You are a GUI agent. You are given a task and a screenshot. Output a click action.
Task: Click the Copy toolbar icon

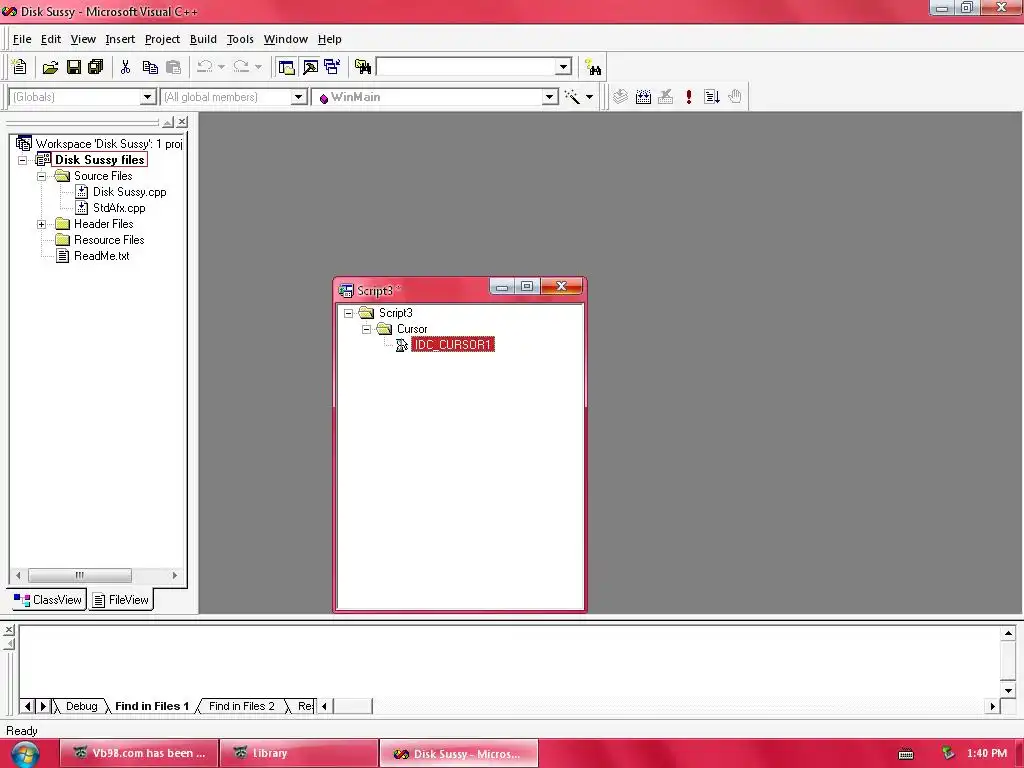coord(150,67)
